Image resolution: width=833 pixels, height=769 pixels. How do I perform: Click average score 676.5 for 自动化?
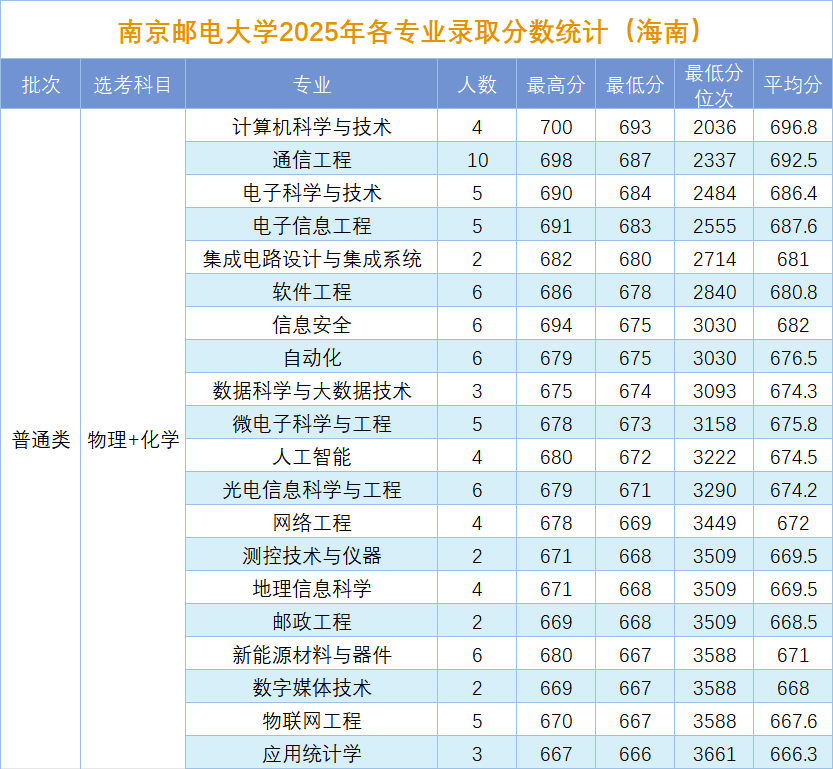793,358
